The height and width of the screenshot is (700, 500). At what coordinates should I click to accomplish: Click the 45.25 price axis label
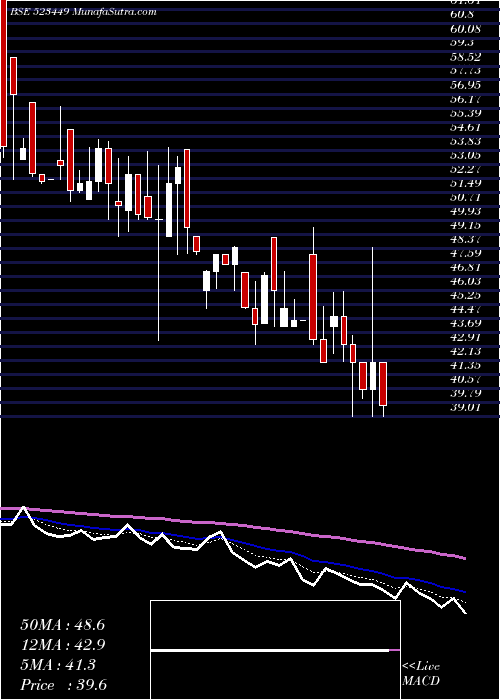tap(466, 295)
